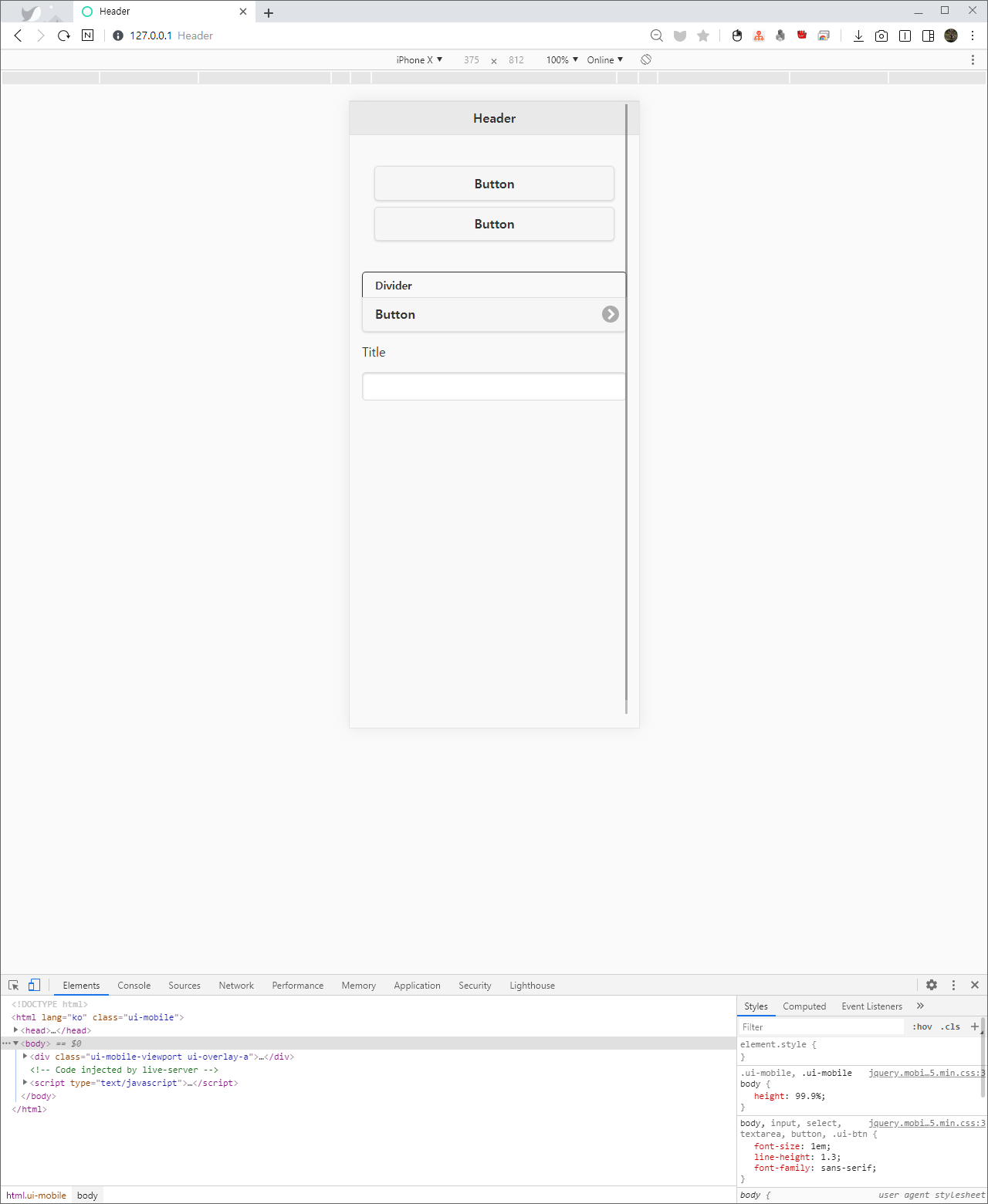Click the camera screenshot icon
This screenshot has height=1204, width=988.
(881, 36)
